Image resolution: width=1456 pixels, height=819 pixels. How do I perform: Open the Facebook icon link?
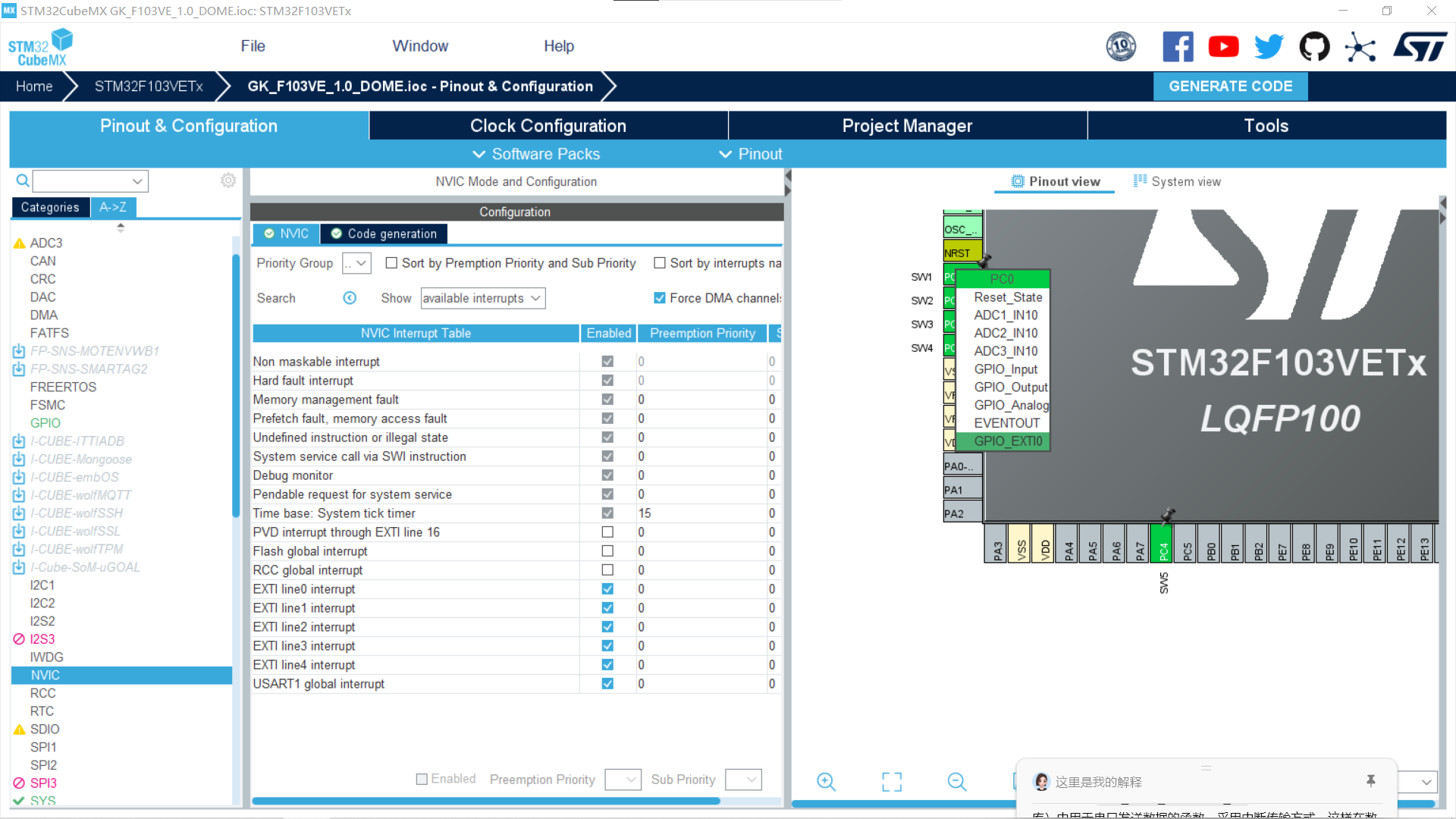coord(1178,47)
